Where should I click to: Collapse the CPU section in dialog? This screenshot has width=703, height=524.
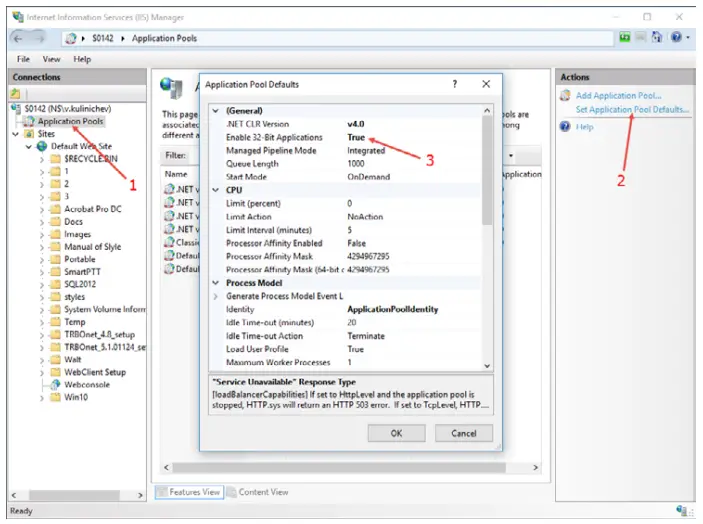coord(216,190)
